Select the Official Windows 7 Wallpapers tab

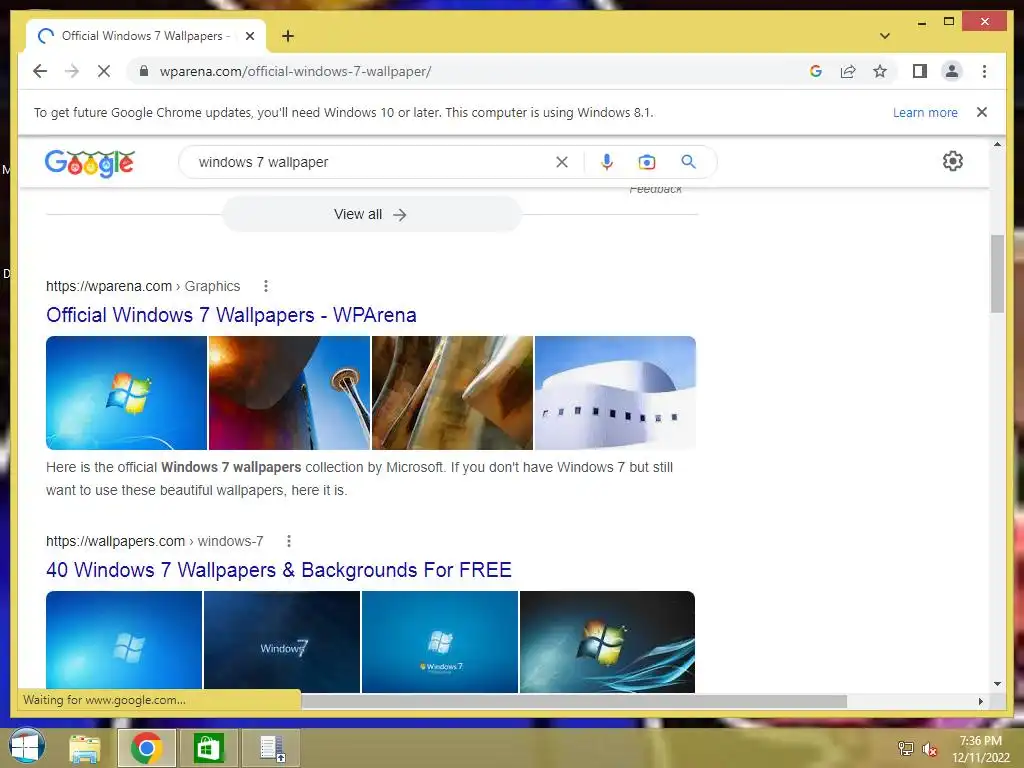(145, 36)
